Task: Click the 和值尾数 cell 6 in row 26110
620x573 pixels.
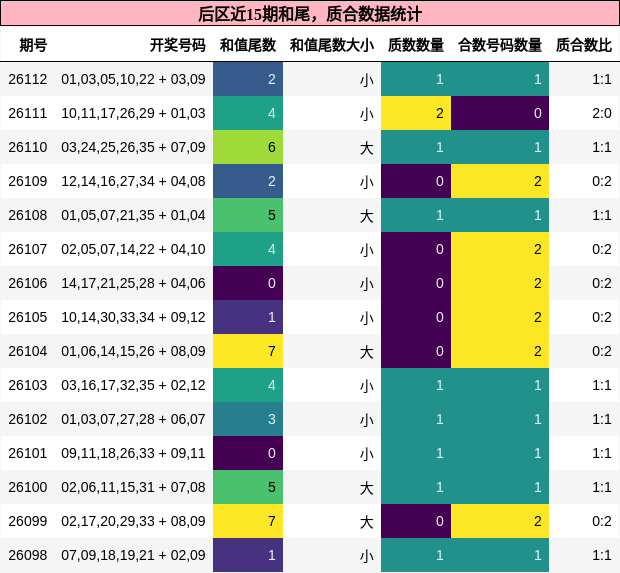Action: tap(248, 147)
